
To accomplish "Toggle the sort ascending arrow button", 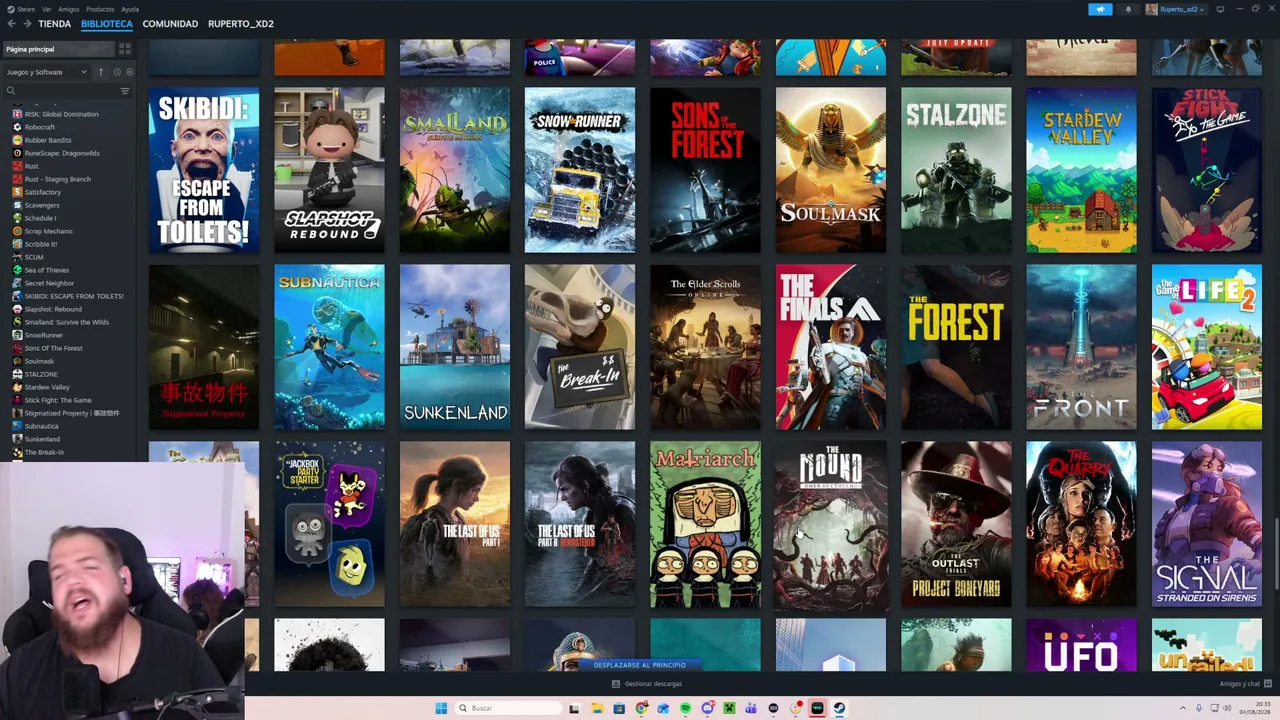I will [101, 72].
